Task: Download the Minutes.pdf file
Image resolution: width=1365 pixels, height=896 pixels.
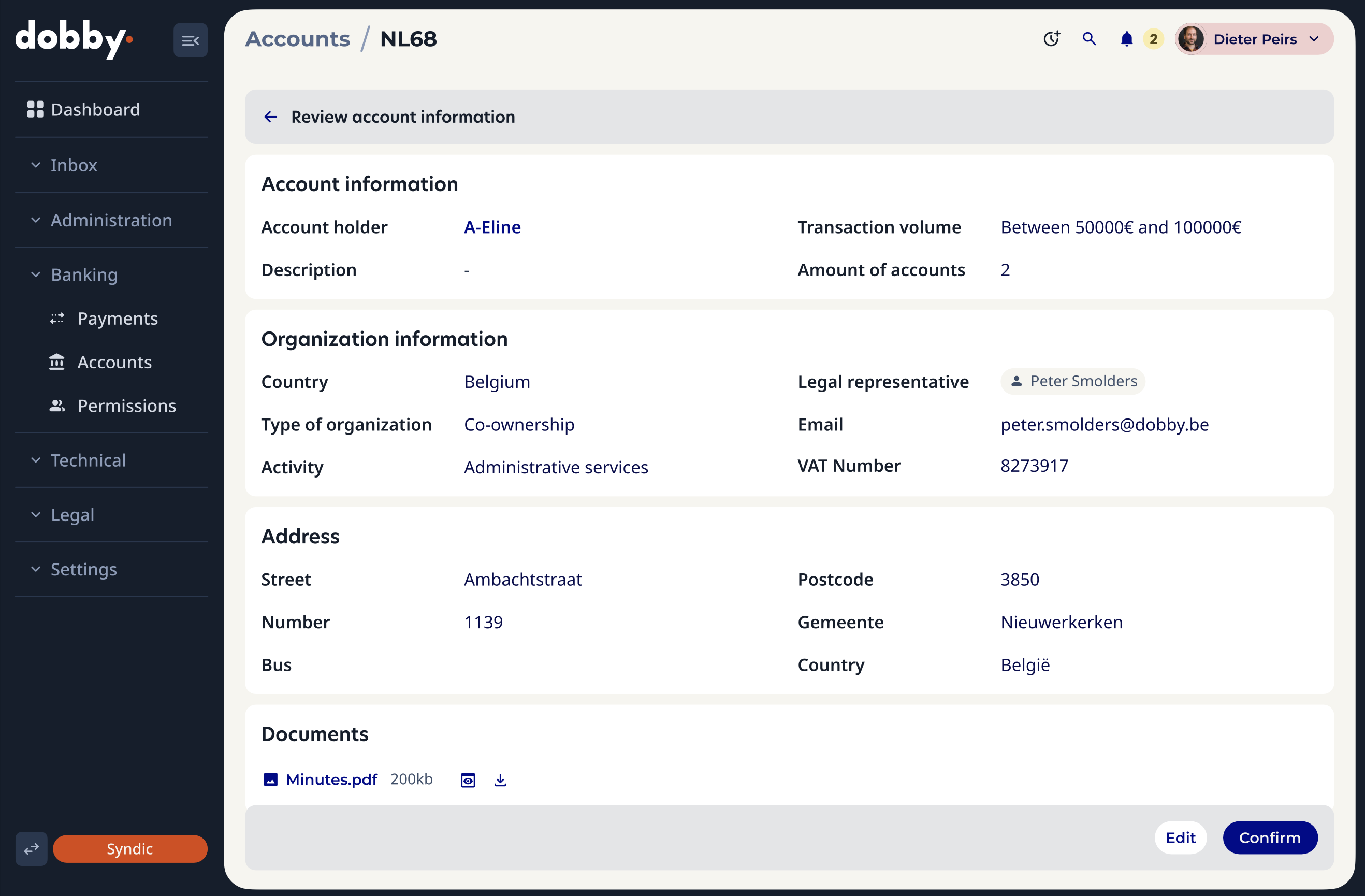Action: [x=500, y=780]
